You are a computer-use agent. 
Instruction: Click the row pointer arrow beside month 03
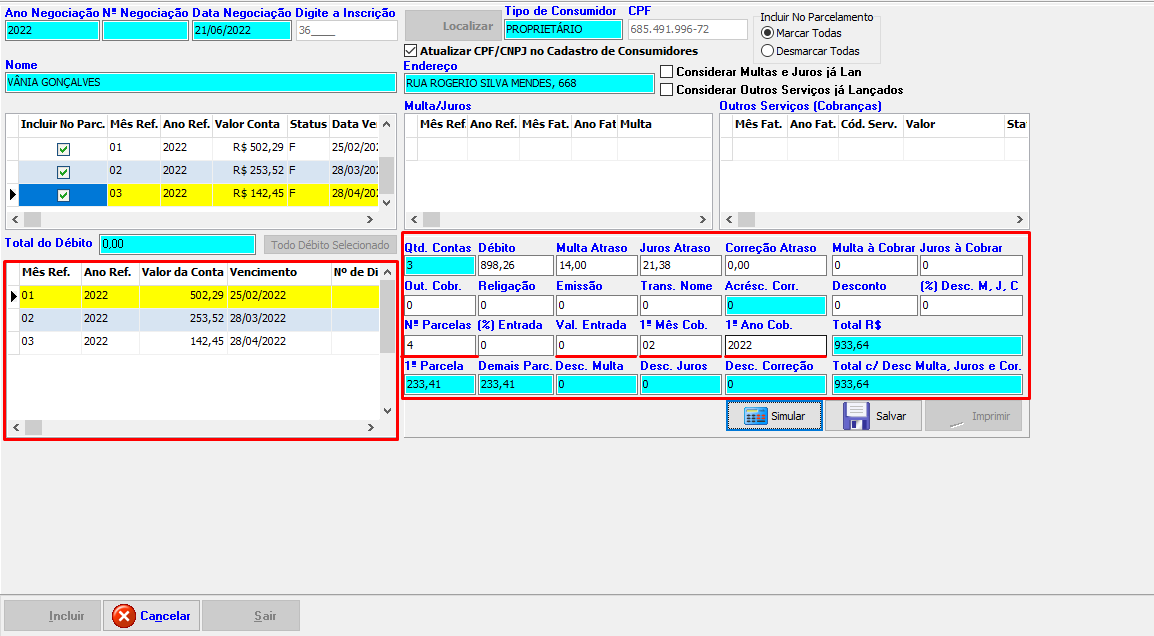[12, 195]
